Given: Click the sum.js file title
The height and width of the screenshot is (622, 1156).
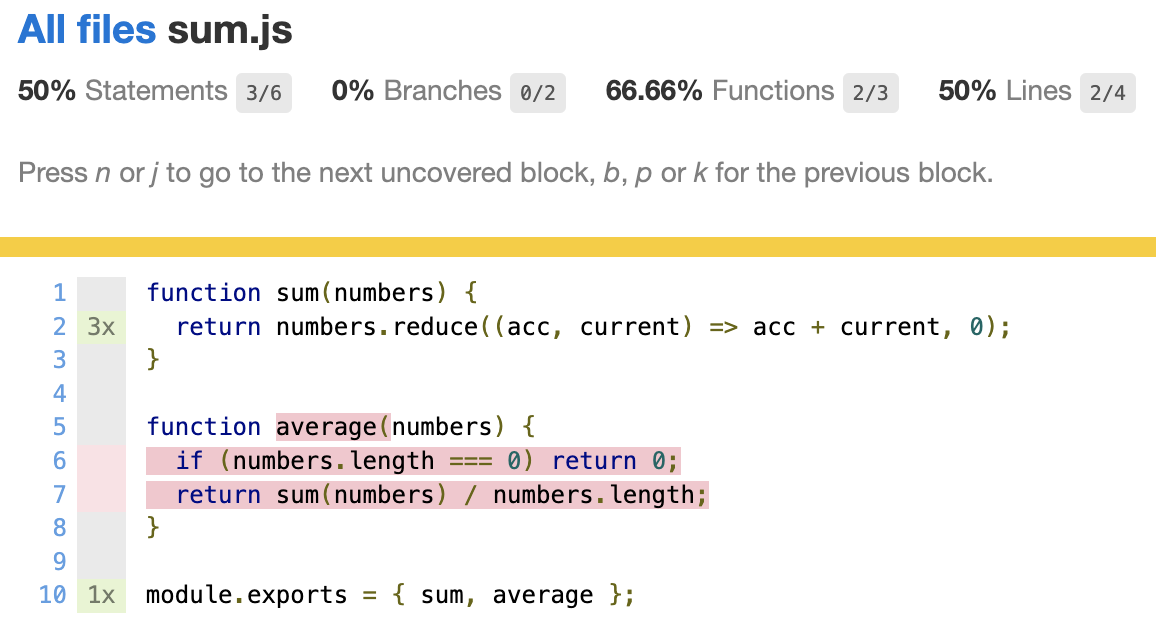Looking at the screenshot, I should click(x=230, y=31).
